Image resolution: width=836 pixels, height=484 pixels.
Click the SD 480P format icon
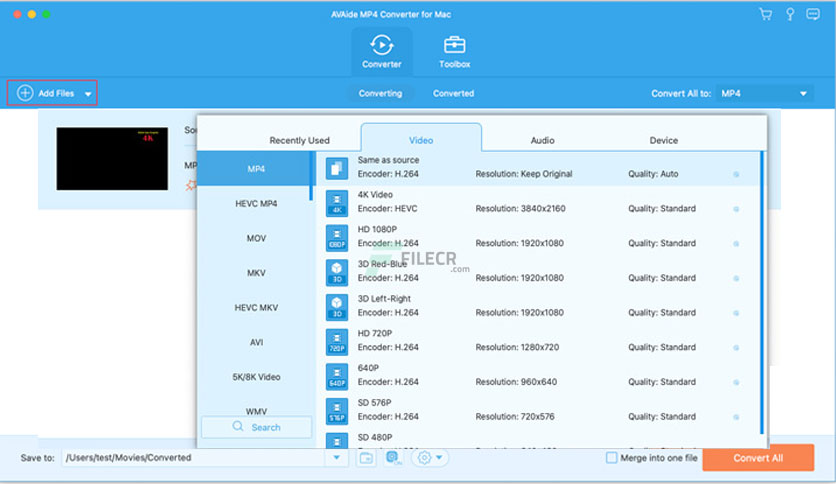(336, 441)
